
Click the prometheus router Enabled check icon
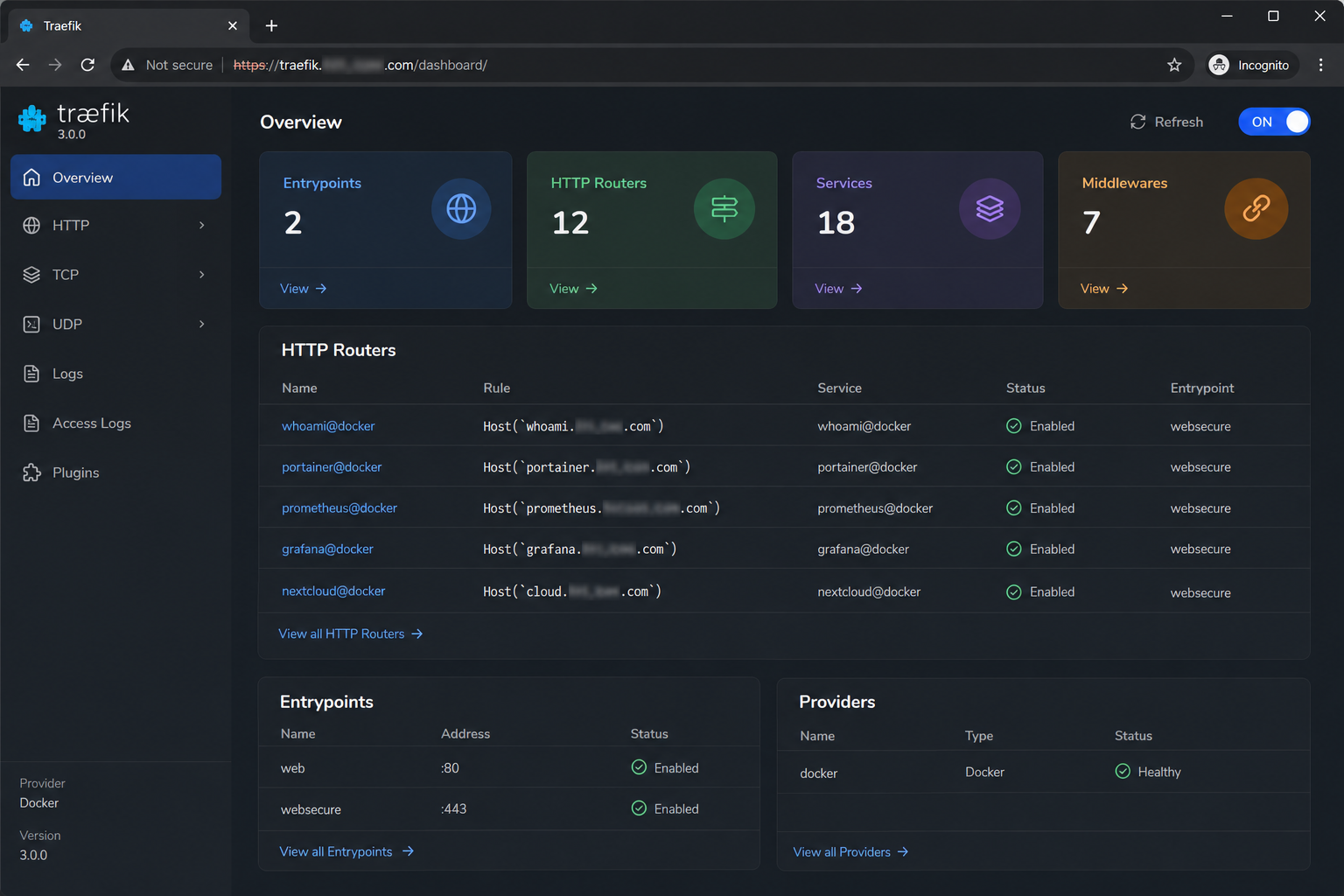[1014, 508]
